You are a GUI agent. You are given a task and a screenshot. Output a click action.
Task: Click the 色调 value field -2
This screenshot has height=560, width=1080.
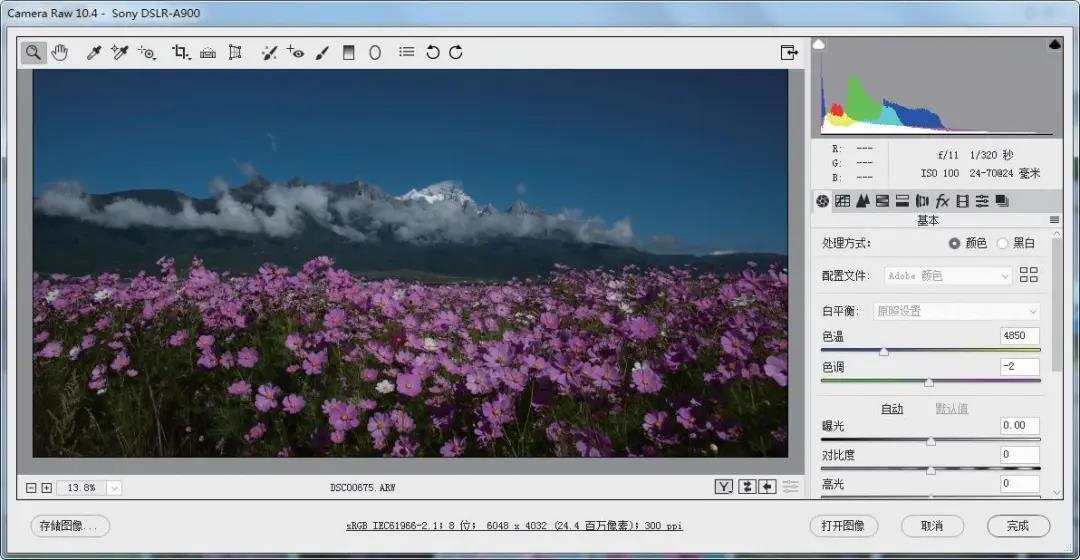(x=1019, y=366)
